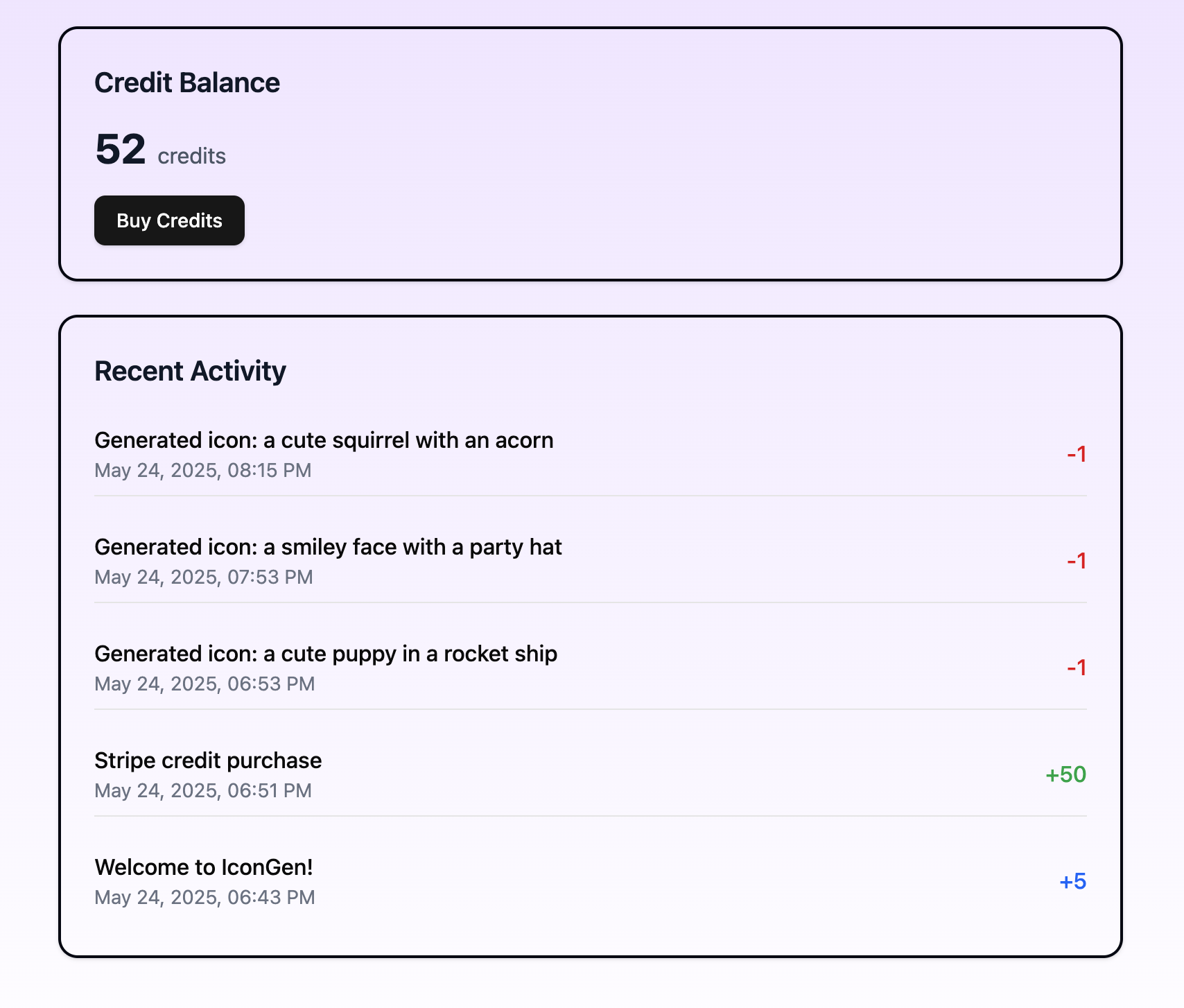Click the Buy Credits button
The height and width of the screenshot is (1008, 1184).
(169, 220)
